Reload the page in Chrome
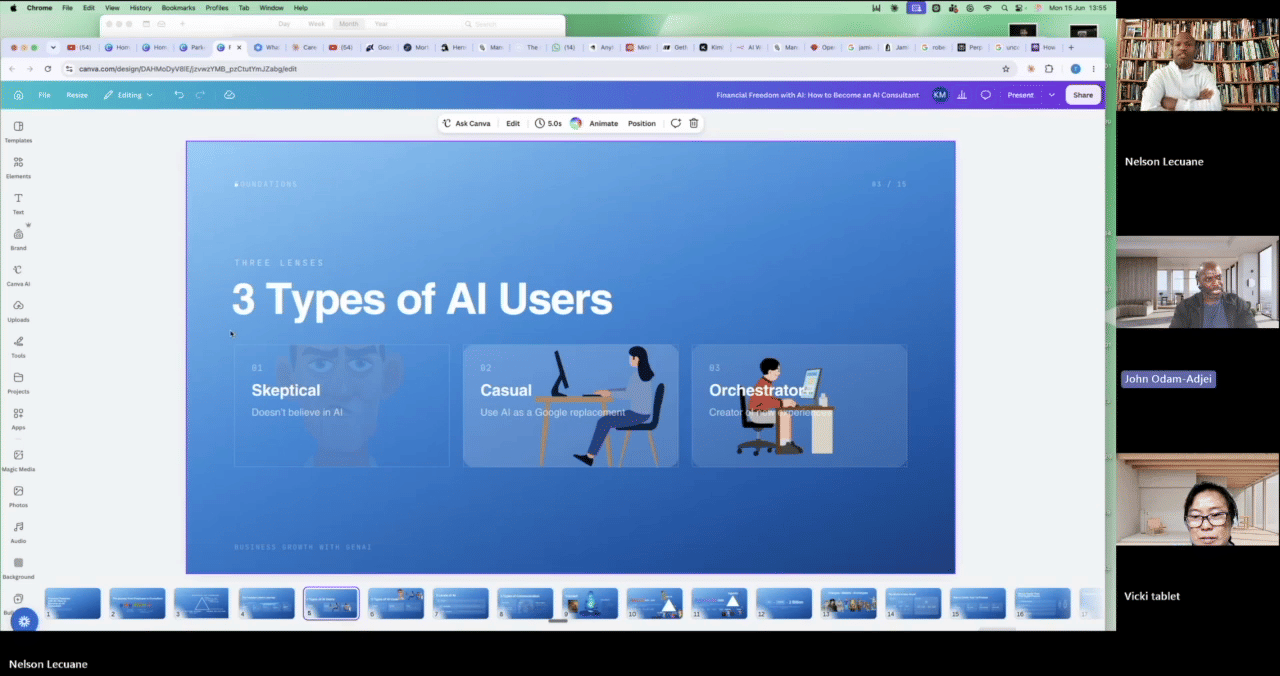The height and width of the screenshot is (676, 1280). click(47, 69)
